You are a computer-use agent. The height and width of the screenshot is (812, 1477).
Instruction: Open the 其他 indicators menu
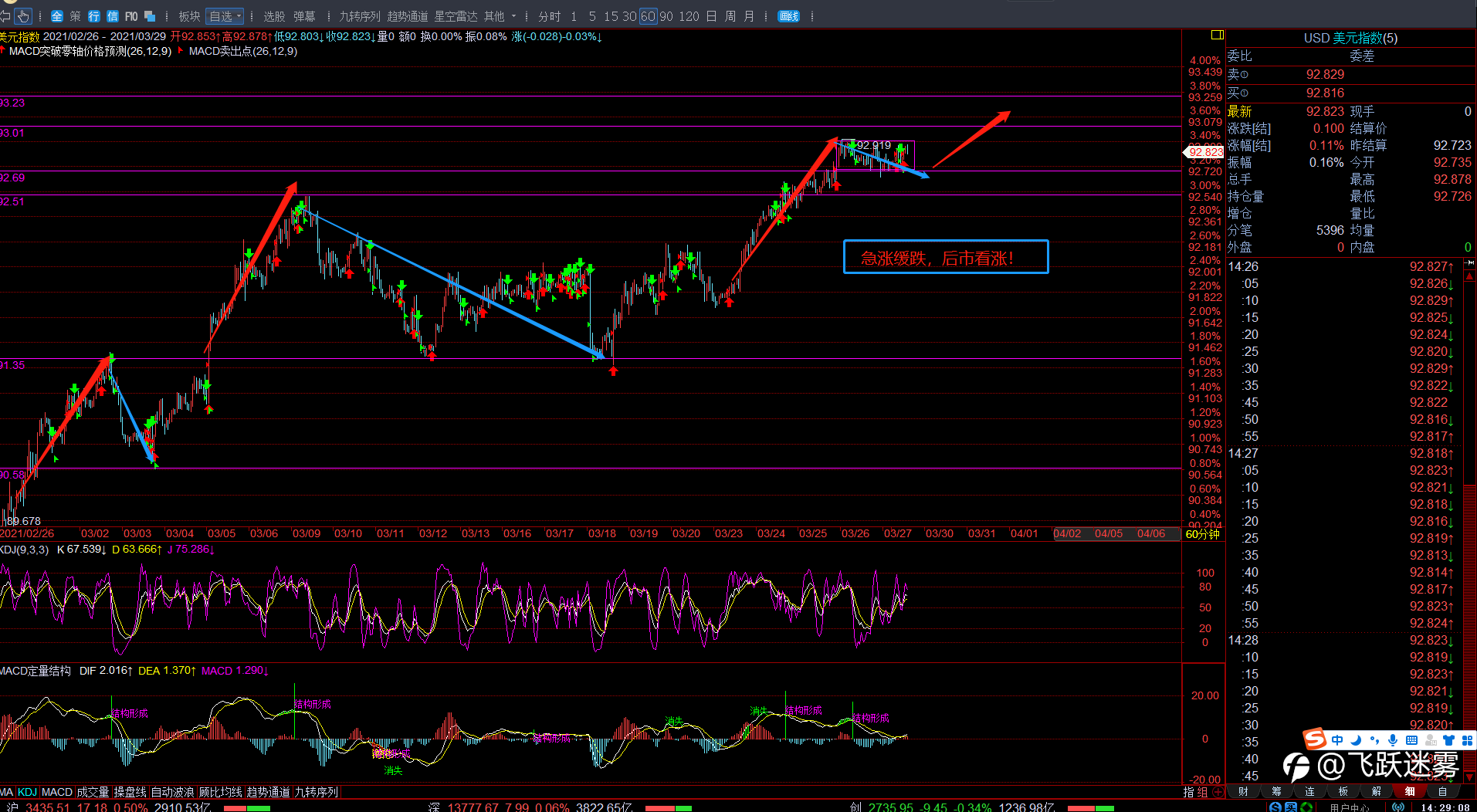point(494,15)
